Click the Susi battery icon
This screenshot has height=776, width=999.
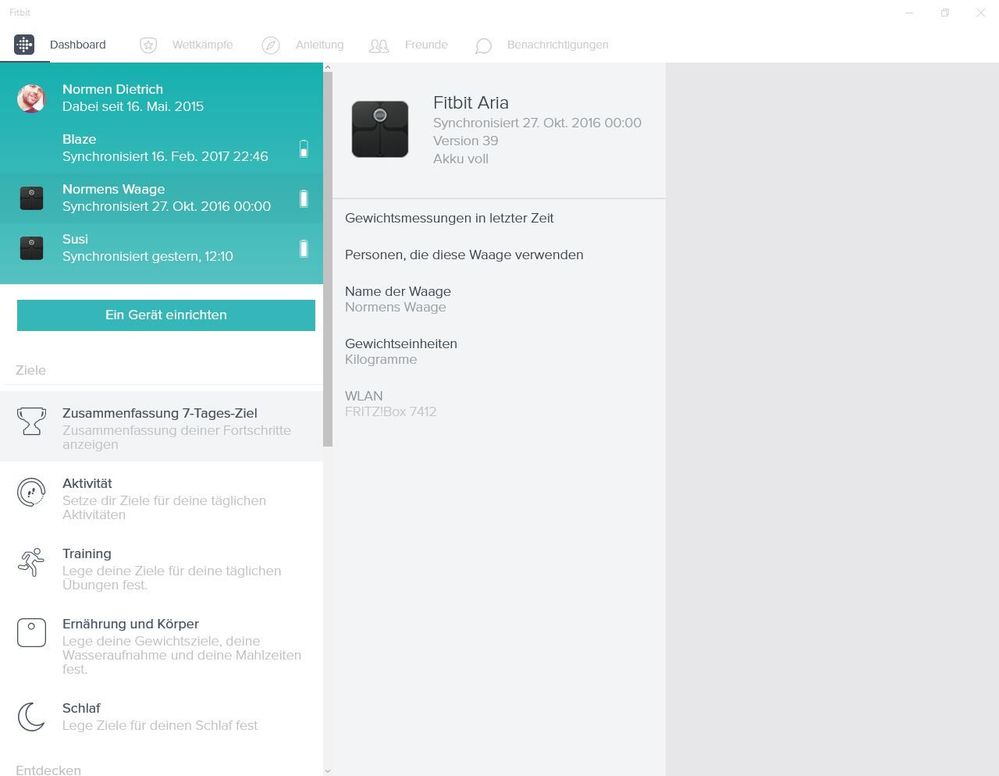coord(304,248)
